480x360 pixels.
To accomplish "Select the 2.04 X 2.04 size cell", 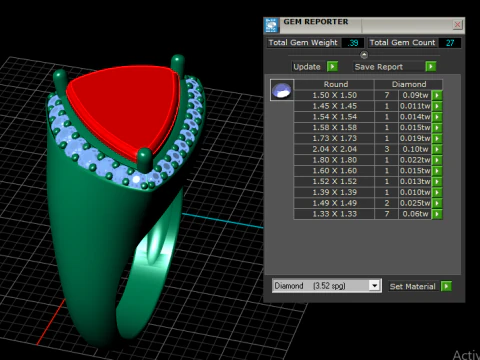I will tap(334, 149).
